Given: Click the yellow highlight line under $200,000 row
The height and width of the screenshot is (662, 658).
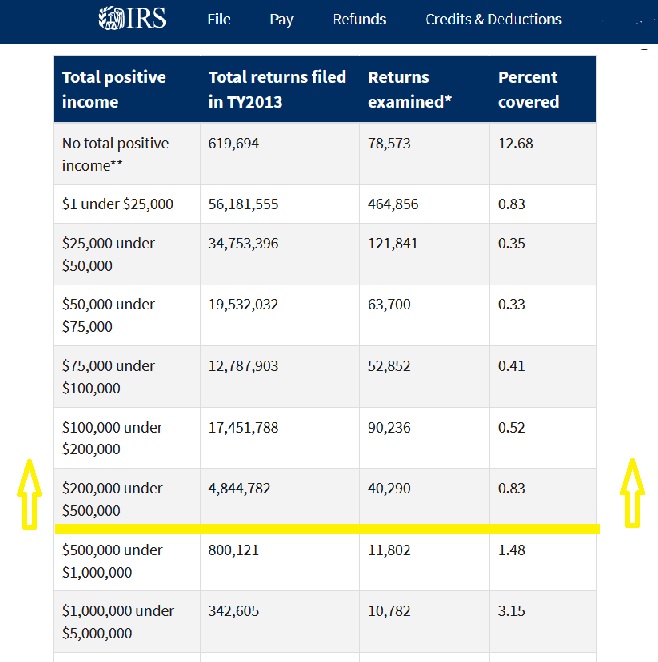Looking at the screenshot, I should [x=326, y=528].
